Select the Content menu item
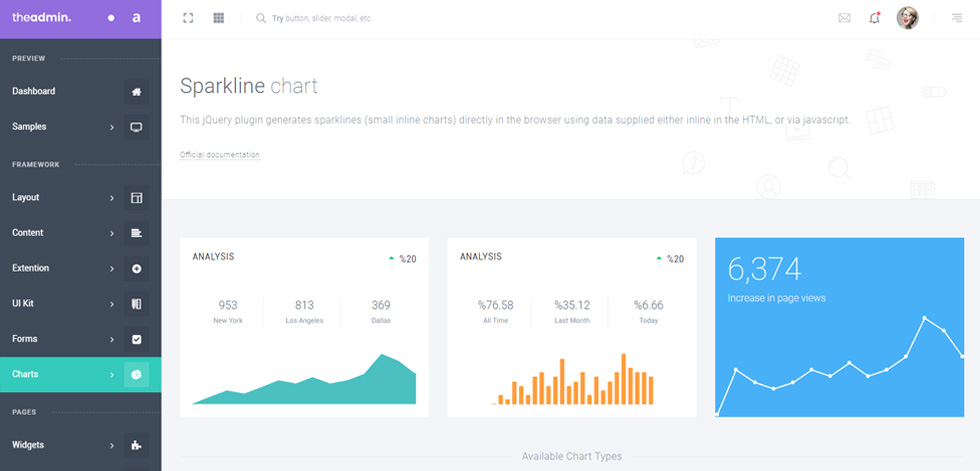The width and height of the screenshot is (980, 471). 81,233
